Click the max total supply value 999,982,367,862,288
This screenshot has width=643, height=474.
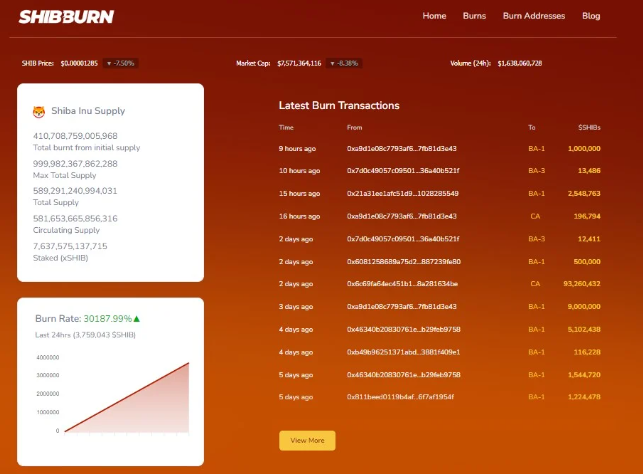(x=75, y=164)
